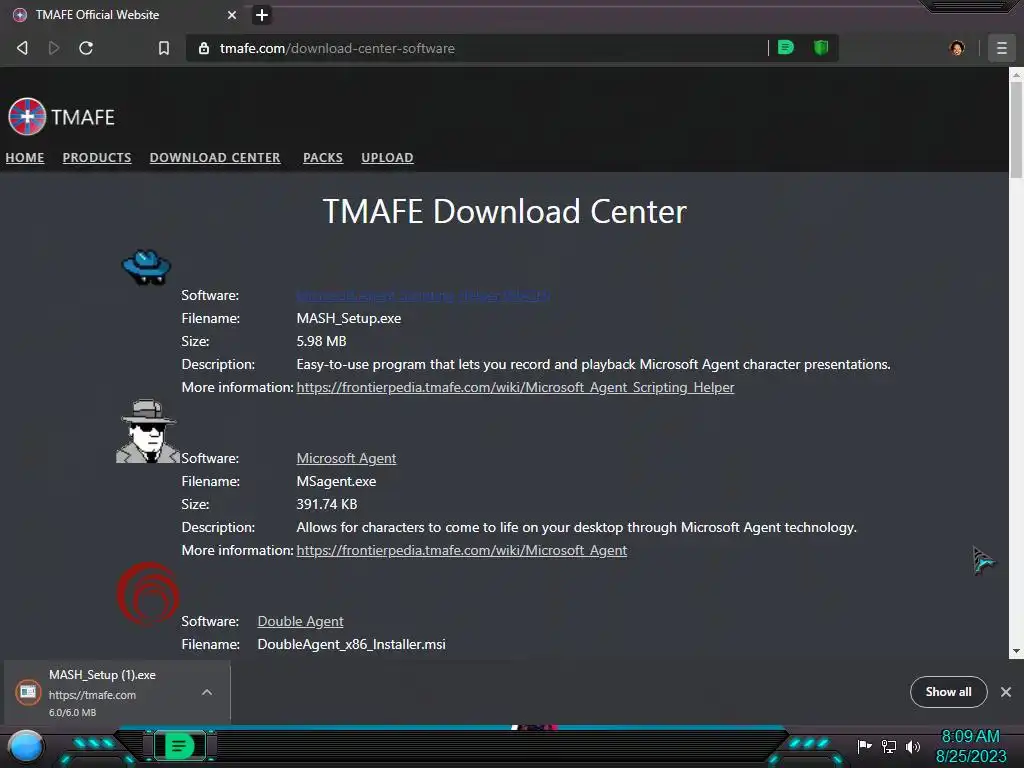Click the TMAFE logo icon
The height and width of the screenshot is (768, 1024).
(x=27, y=117)
